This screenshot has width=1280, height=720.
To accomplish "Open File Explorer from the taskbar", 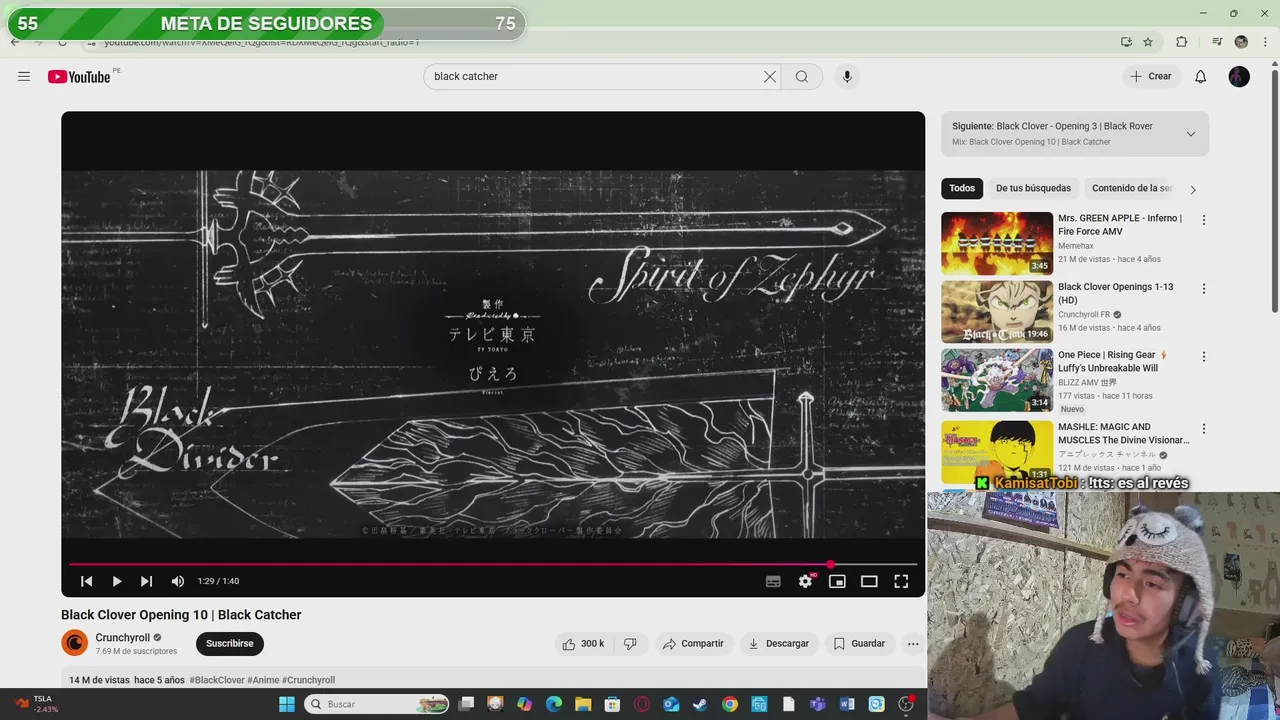I will (583, 704).
